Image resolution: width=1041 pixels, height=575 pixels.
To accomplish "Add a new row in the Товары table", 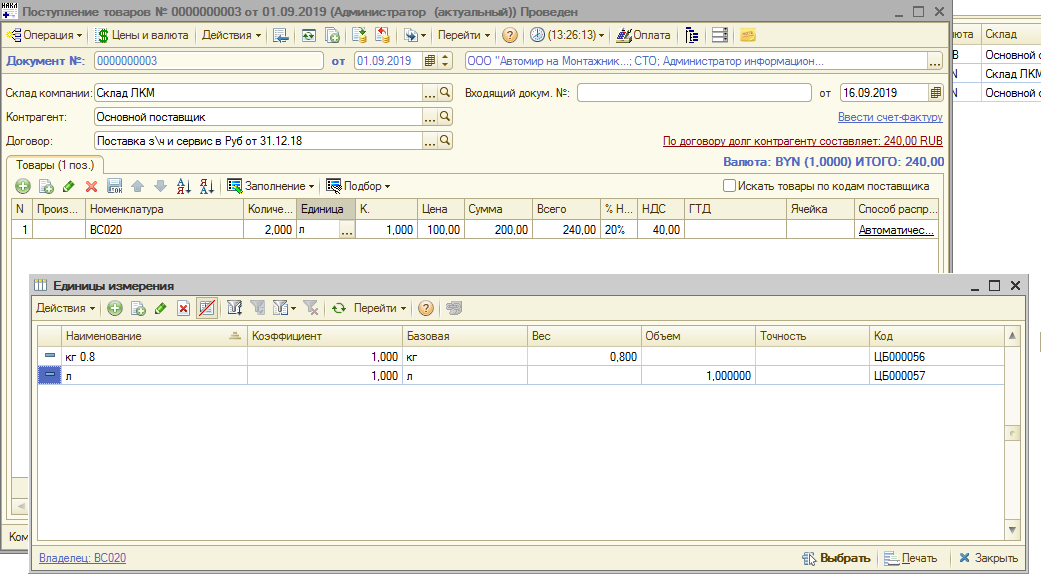I will point(23,187).
